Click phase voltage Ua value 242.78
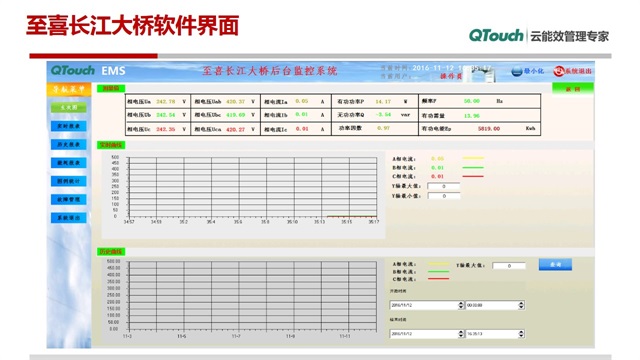The height and width of the screenshot is (360, 640). [x=165, y=101]
